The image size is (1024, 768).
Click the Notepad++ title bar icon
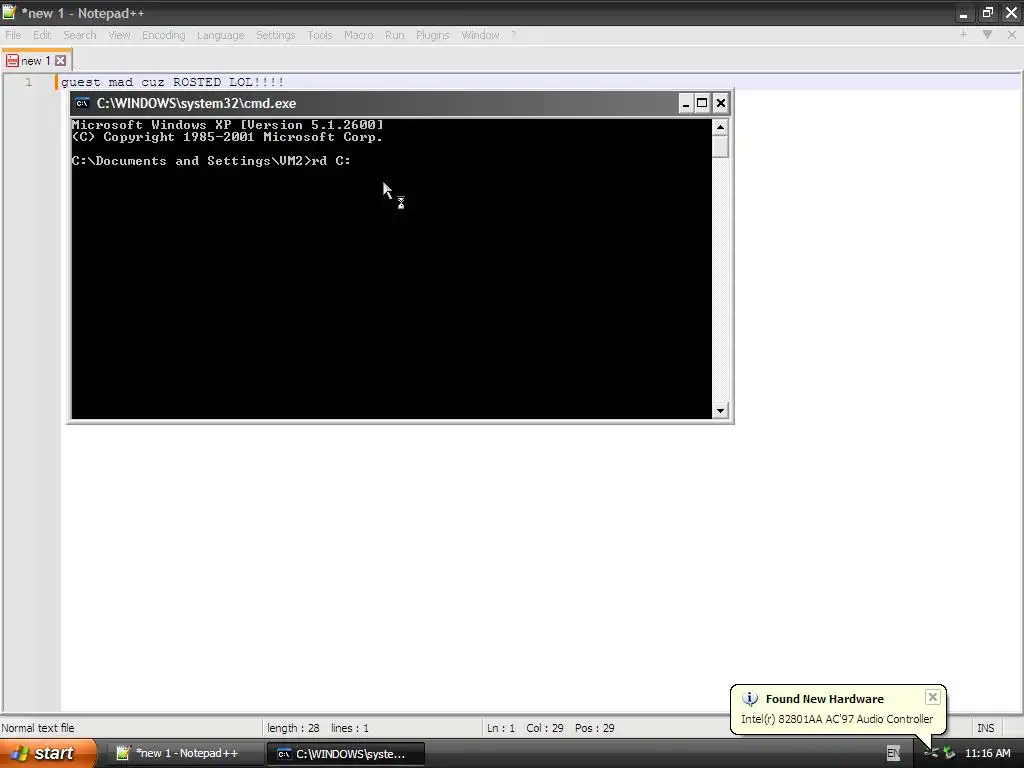tap(9, 12)
